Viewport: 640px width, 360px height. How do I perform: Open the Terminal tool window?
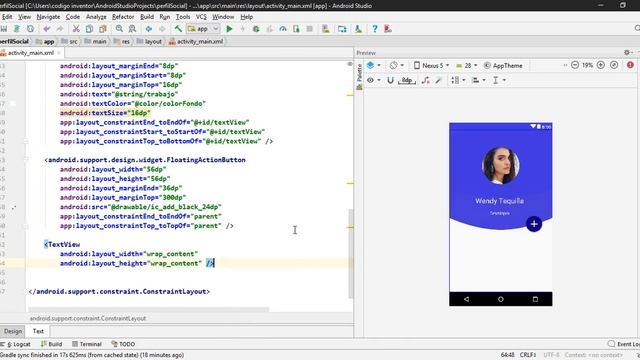[x=87, y=344]
